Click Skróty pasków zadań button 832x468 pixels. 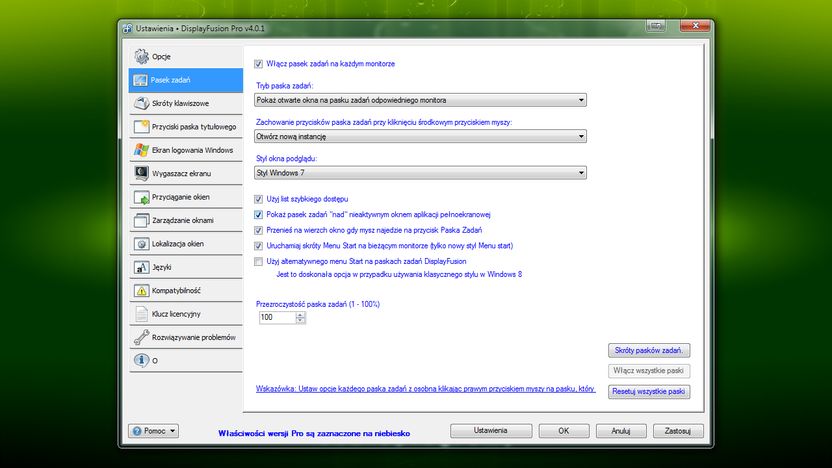649,350
